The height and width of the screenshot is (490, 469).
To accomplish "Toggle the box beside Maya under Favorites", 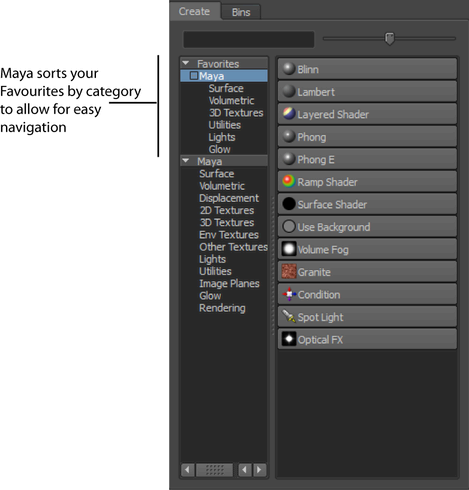I will (194, 76).
